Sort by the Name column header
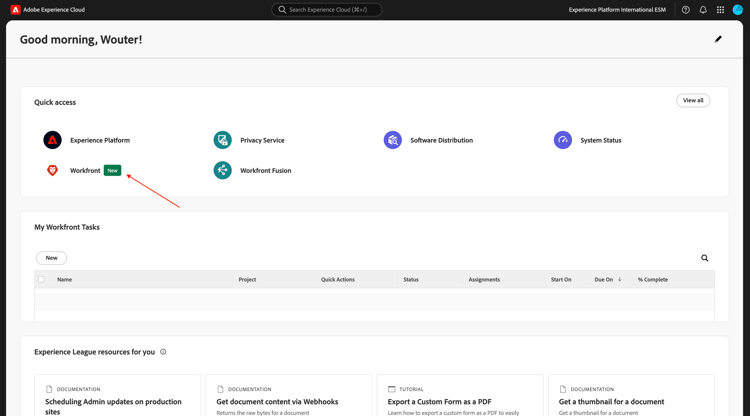The image size is (750, 416). (x=65, y=279)
